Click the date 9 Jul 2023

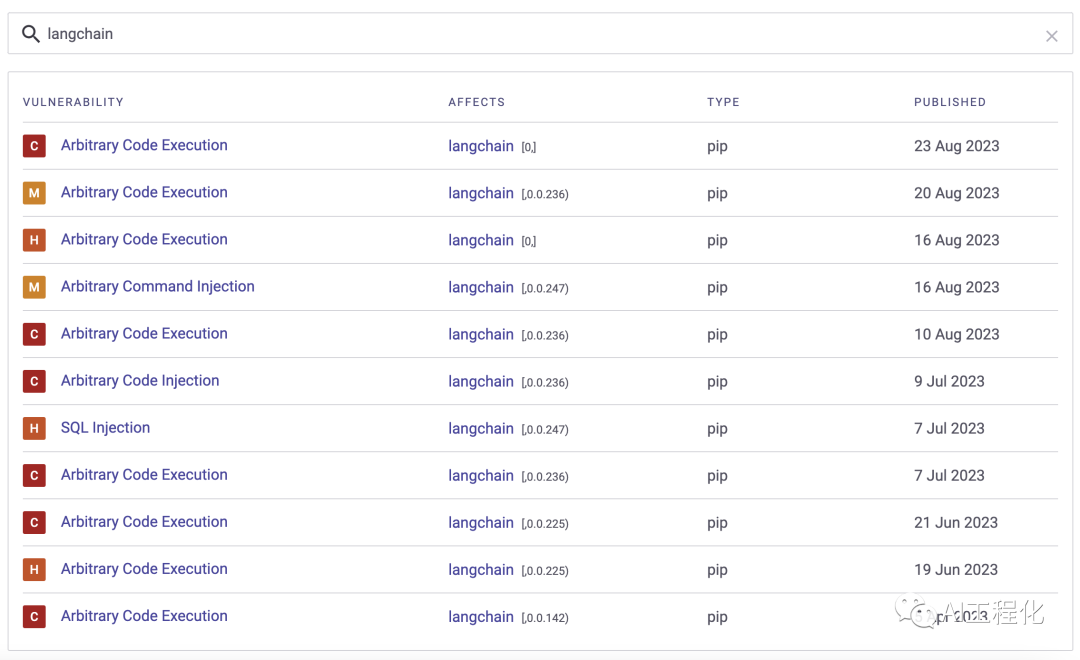tap(949, 381)
